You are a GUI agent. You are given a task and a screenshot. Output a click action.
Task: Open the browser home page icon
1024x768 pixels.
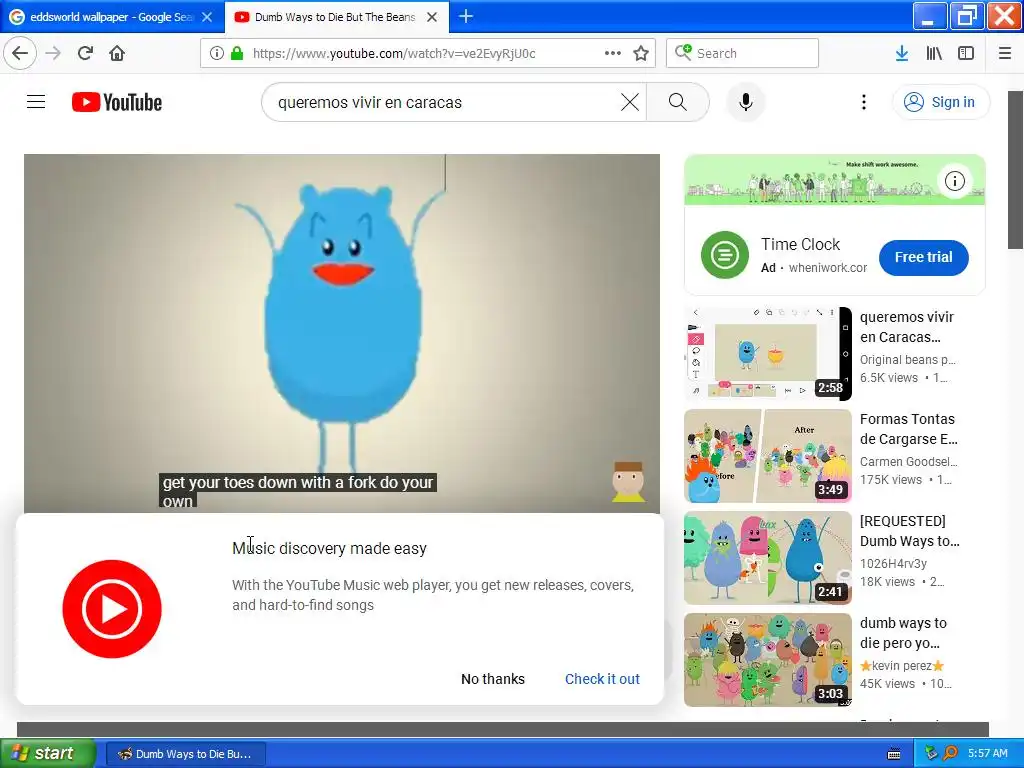(117, 53)
